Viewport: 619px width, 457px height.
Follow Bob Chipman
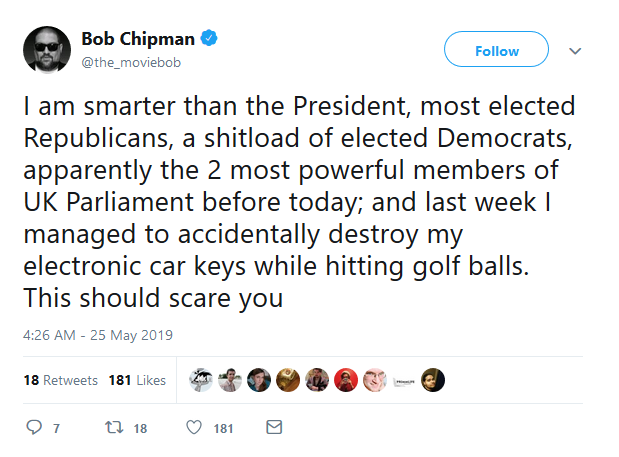[x=496, y=49]
